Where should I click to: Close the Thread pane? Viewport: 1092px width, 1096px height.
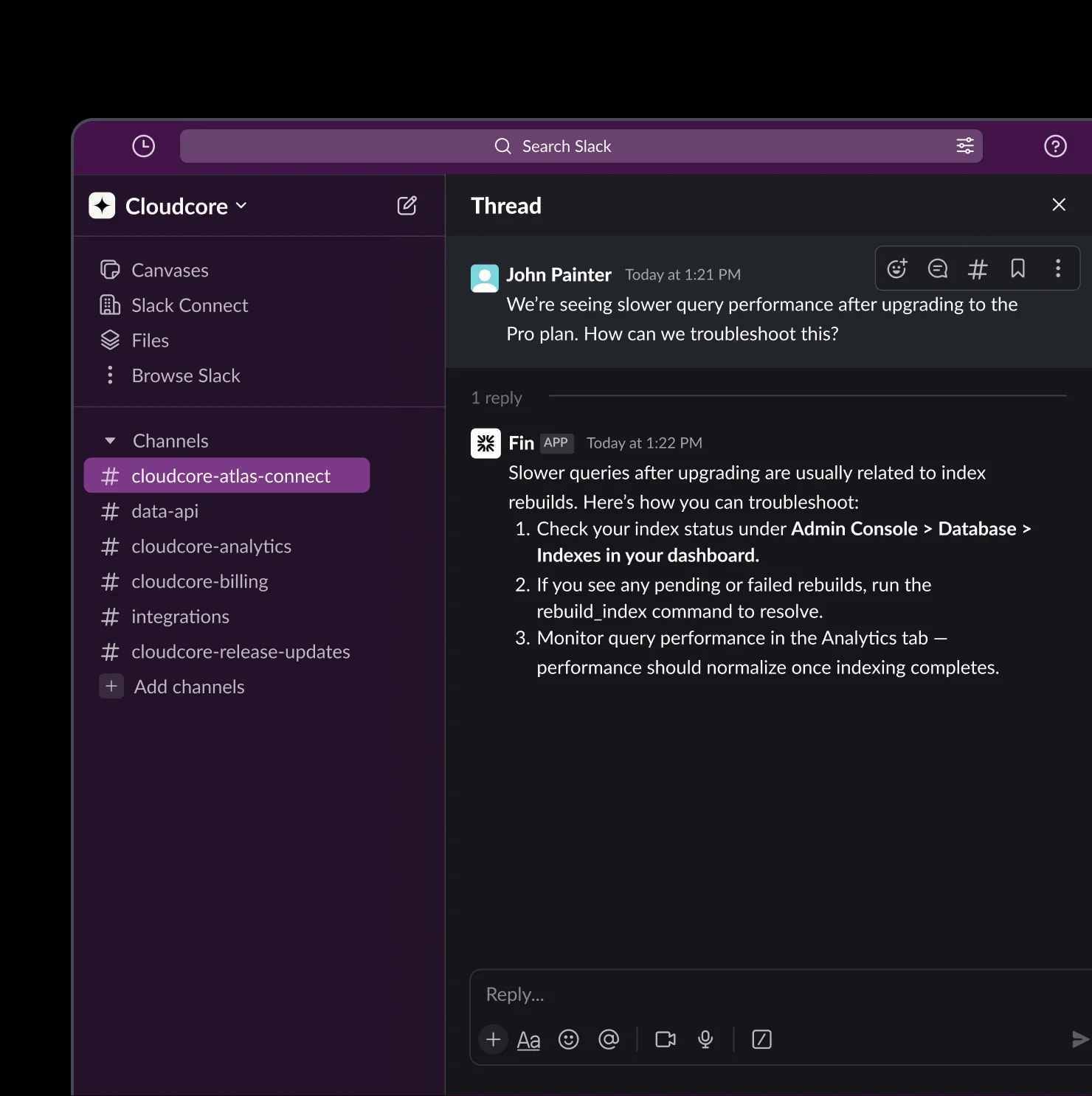(x=1059, y=204)
